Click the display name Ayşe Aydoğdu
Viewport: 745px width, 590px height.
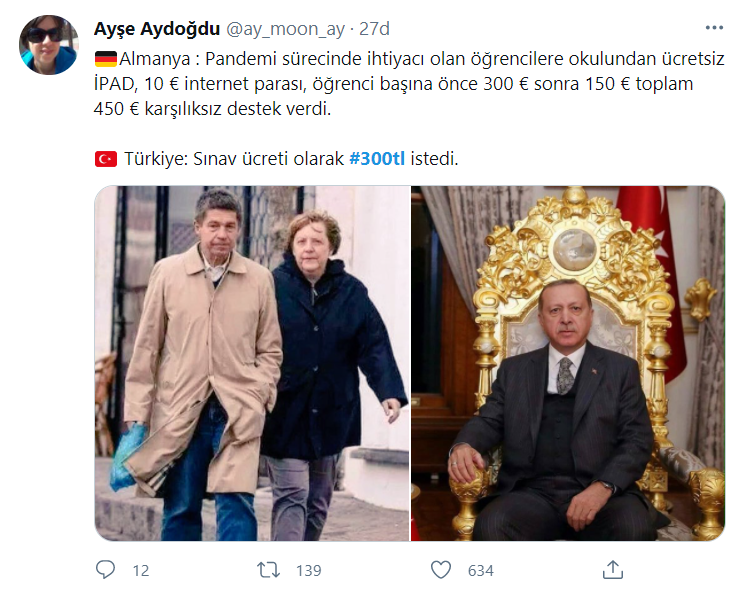[157, 29]
